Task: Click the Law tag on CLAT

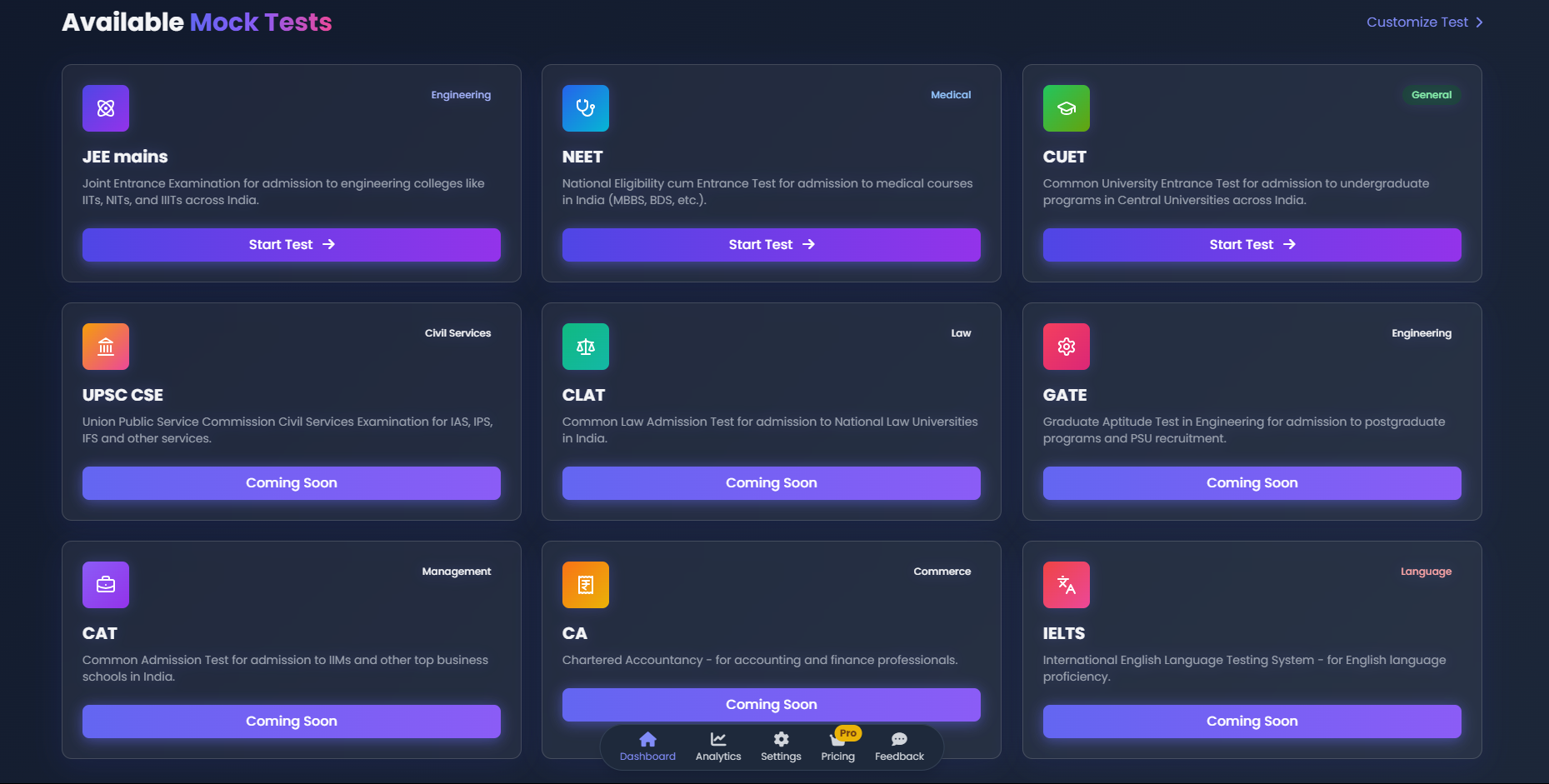Action: tap(961, 333)
